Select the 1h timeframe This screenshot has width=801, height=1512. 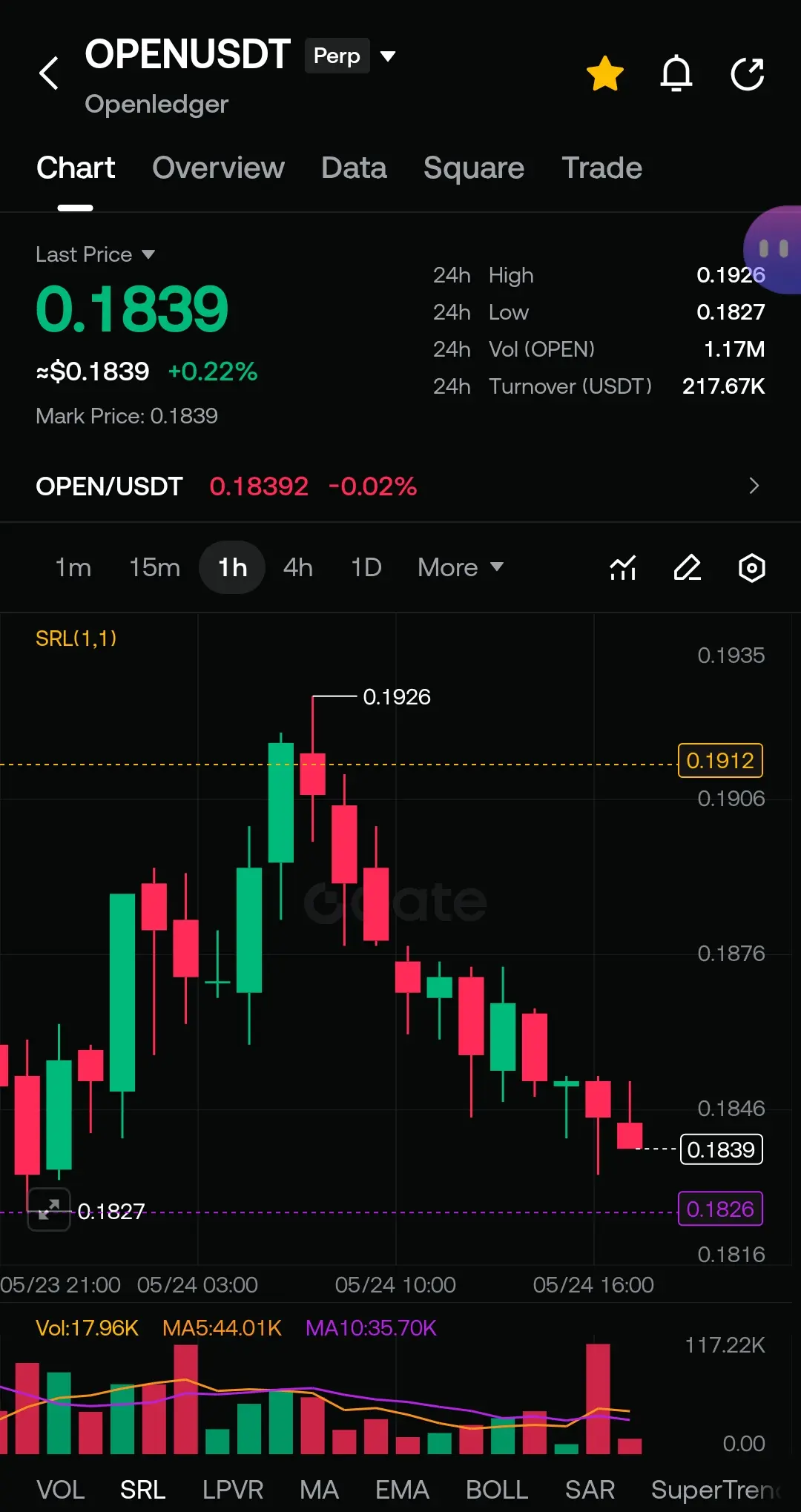point(232,567)
